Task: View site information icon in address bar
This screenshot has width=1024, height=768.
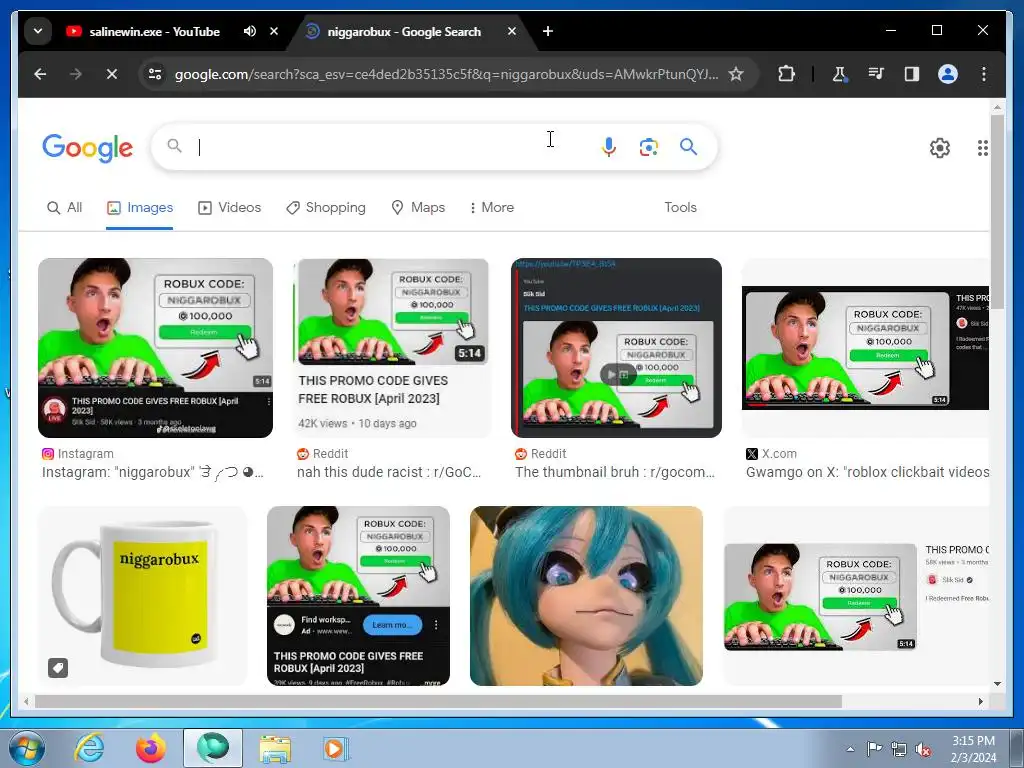Action: 155,74
